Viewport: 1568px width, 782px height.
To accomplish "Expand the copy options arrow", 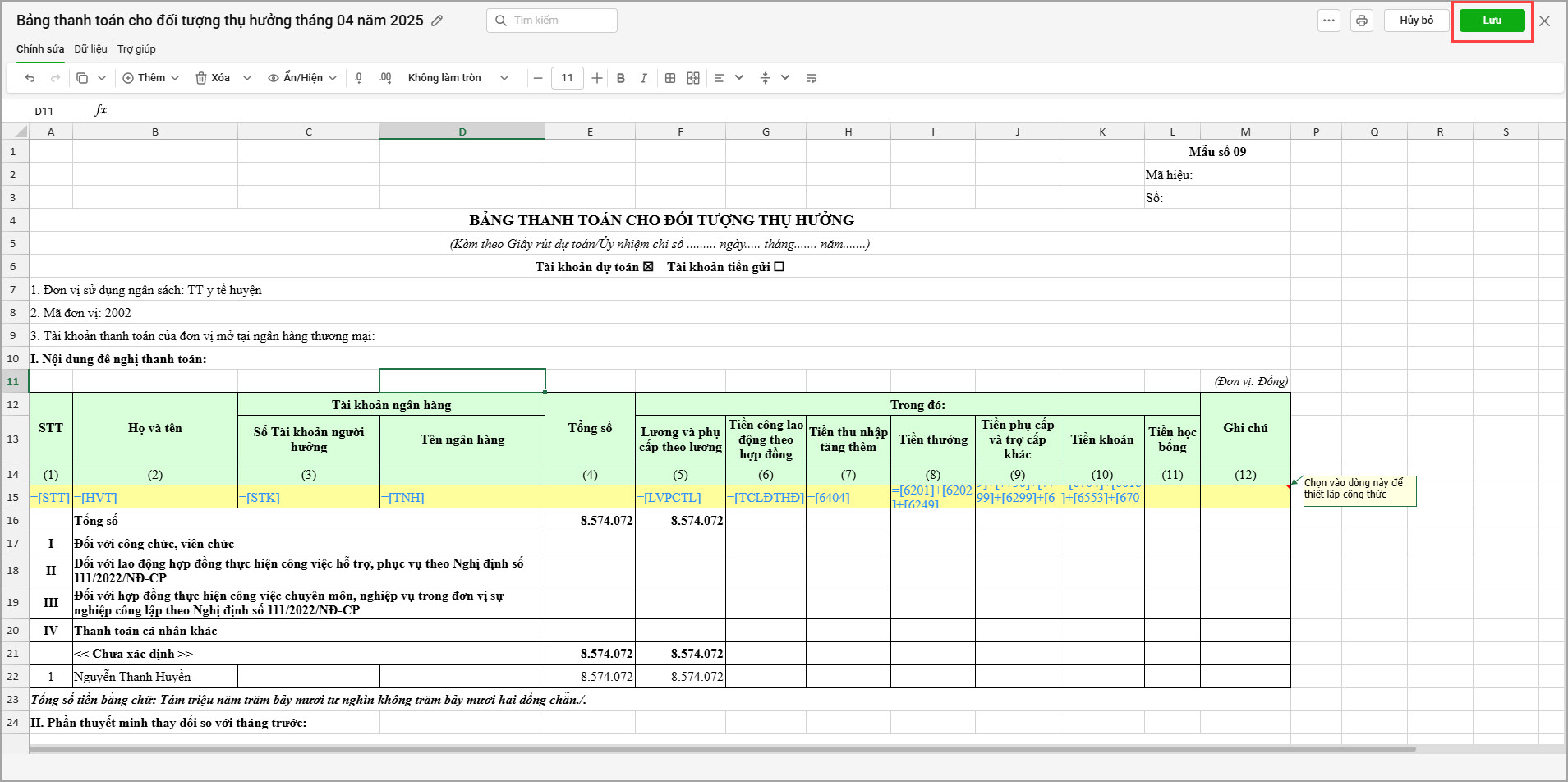I will [x=102, y=78].
